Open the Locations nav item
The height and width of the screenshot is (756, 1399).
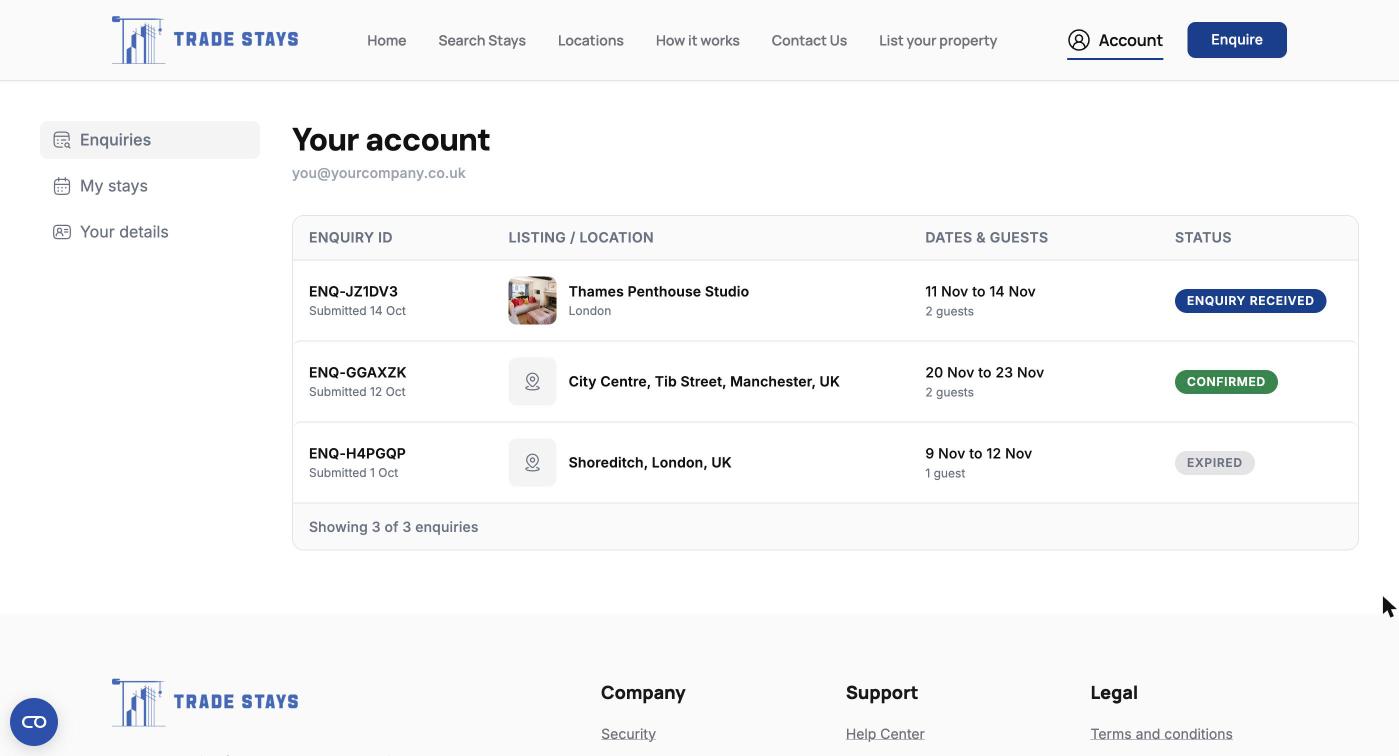591,41
